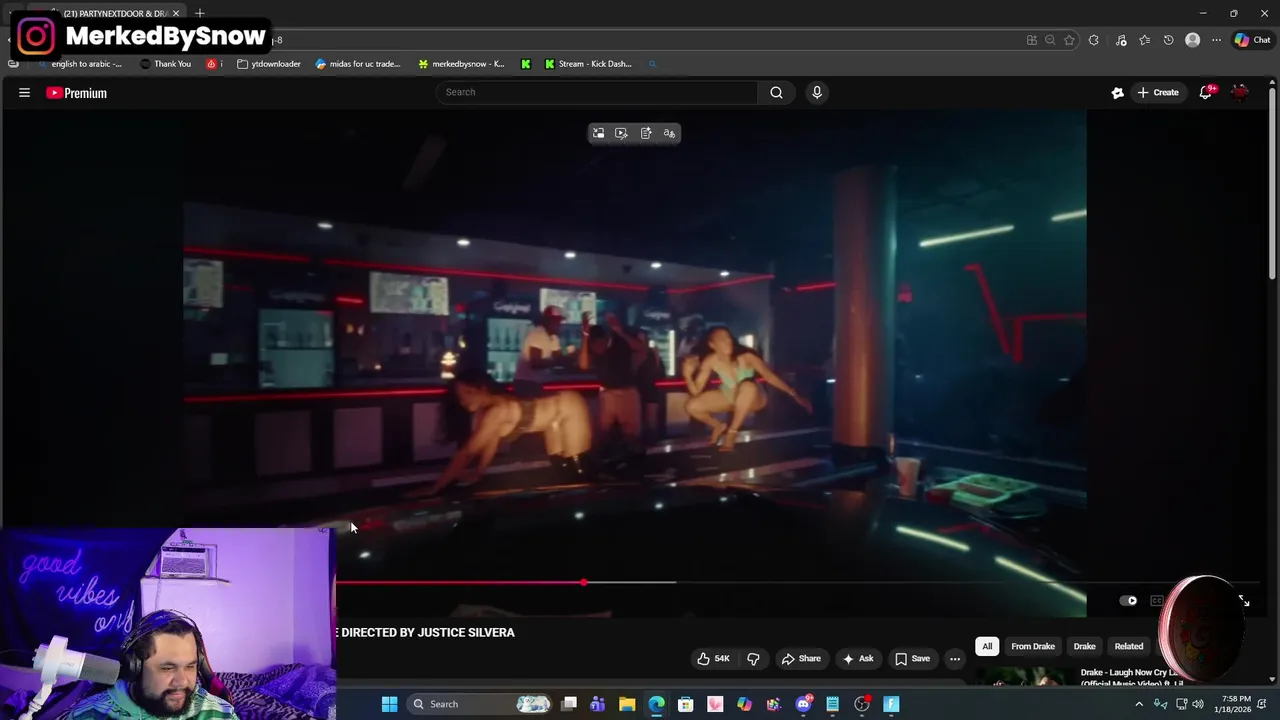The width and height of the screenshot is (1280, 720).
Task: Click the red playhead dot on the progress bar
Action: (x=584, y=582)
